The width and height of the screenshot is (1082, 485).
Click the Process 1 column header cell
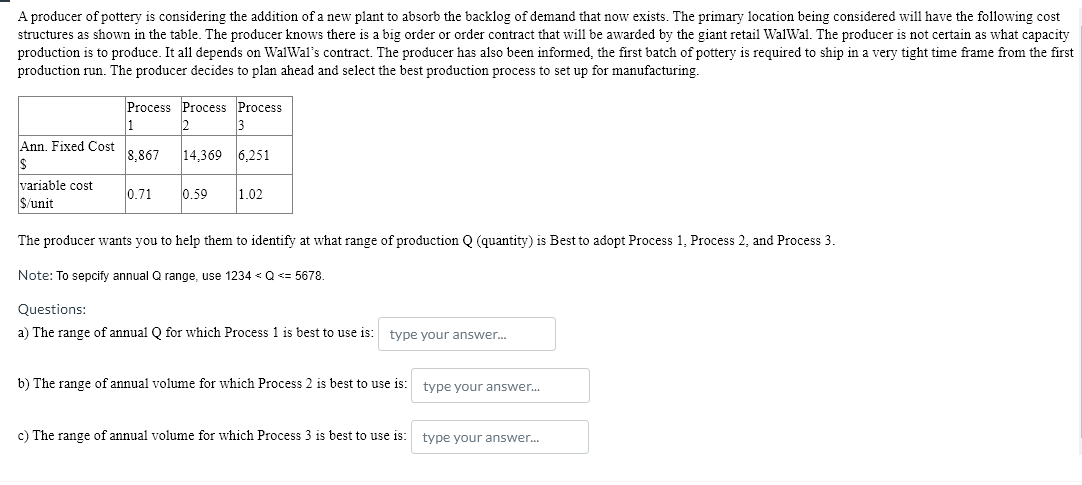(x=149, y=115)
